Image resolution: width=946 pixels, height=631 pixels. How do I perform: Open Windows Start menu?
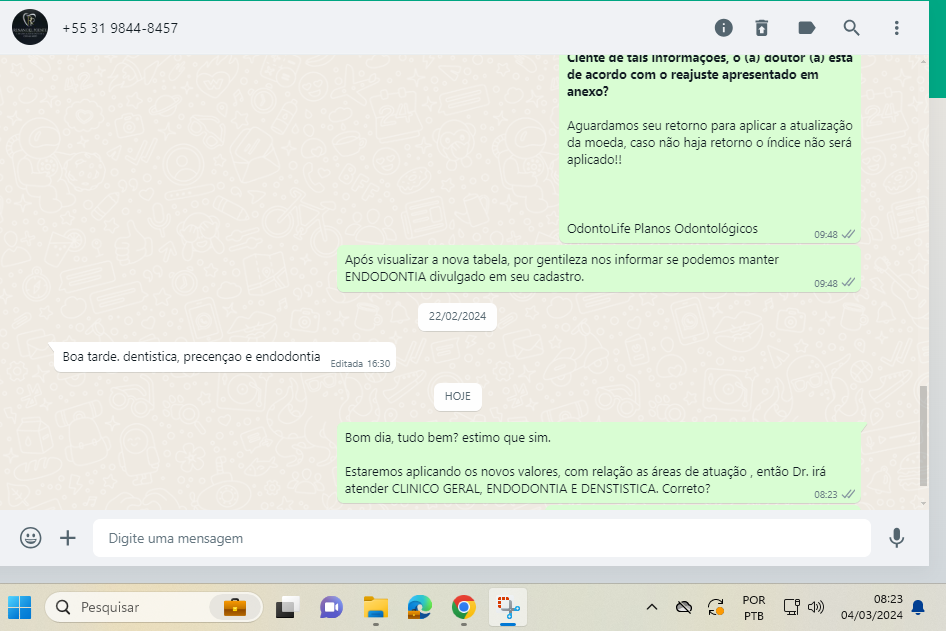(x=19, y=607)
